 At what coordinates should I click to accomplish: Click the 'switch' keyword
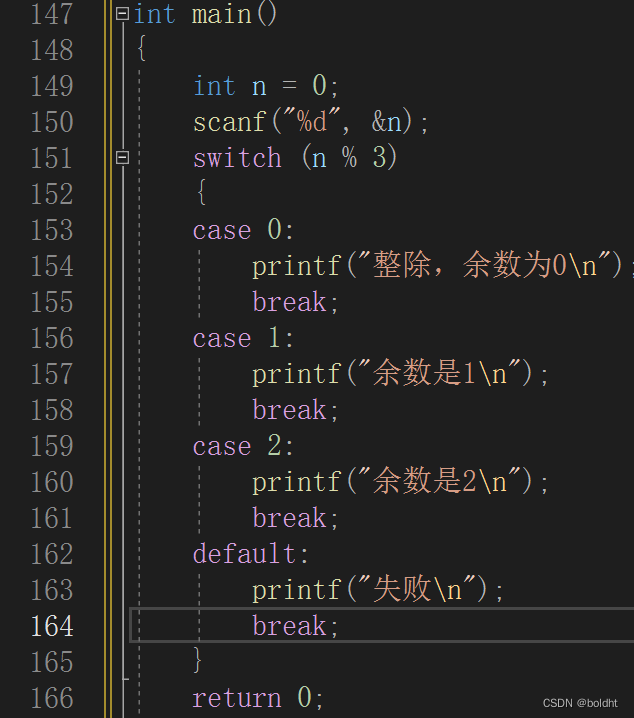[237, 158]
